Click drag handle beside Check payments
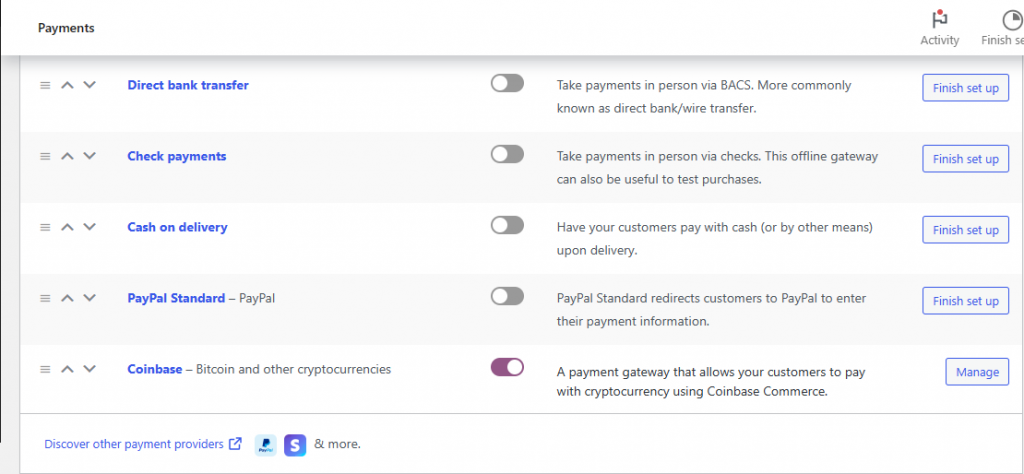 pyautogui.click(x=45, y=156)
